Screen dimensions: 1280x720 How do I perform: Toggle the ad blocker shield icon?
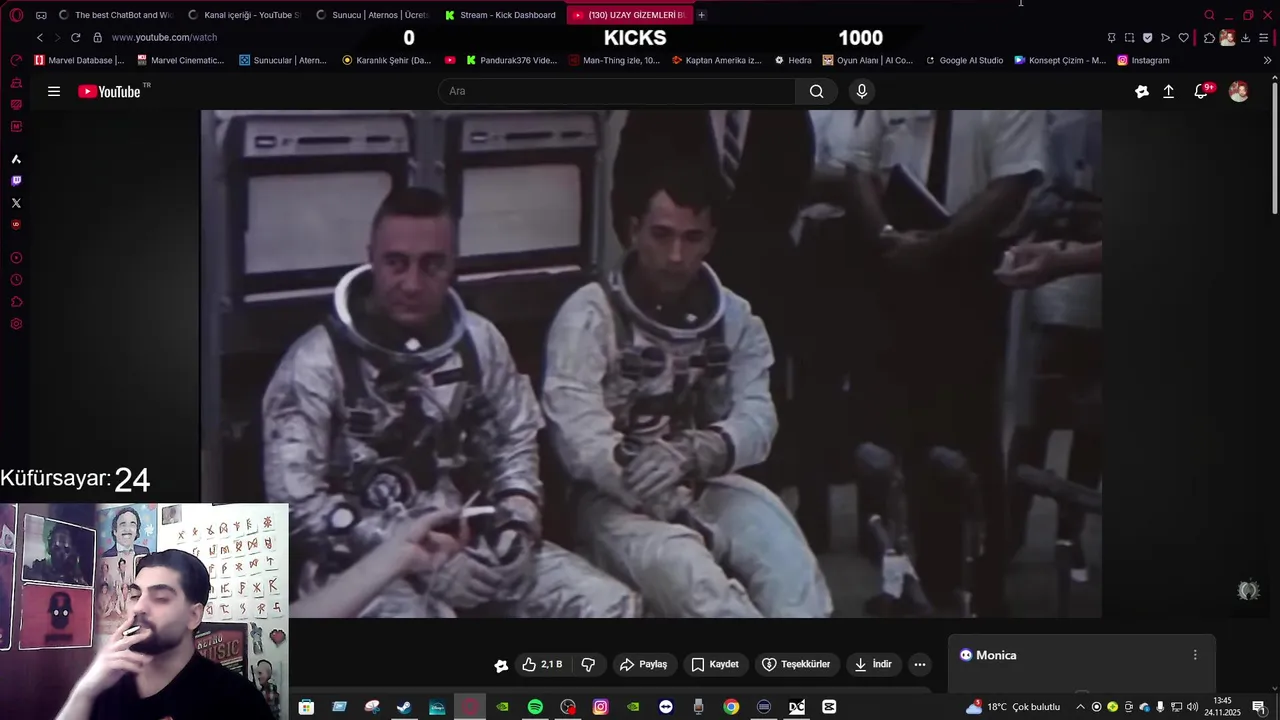[1147, 38]
